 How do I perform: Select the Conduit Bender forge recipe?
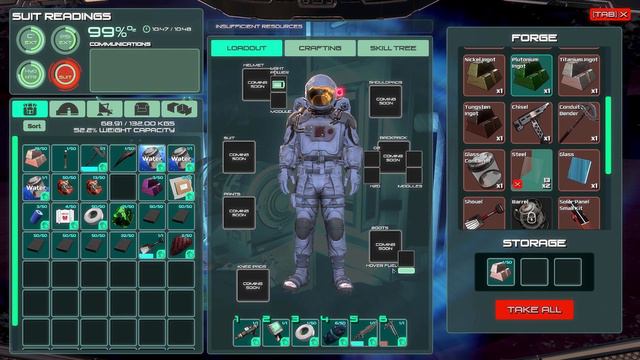(579, 123)
